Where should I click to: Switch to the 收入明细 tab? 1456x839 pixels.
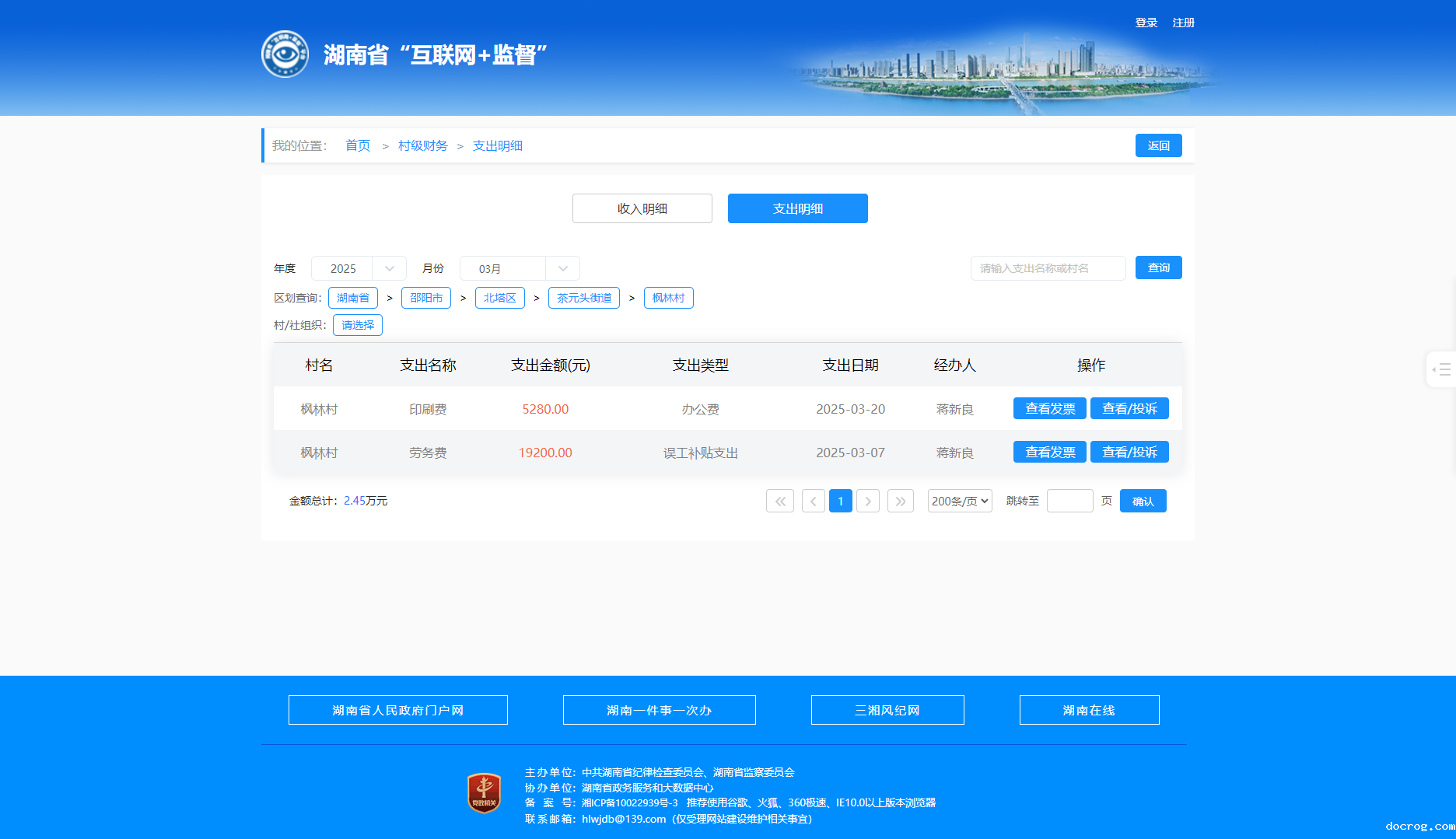point(642,208)
